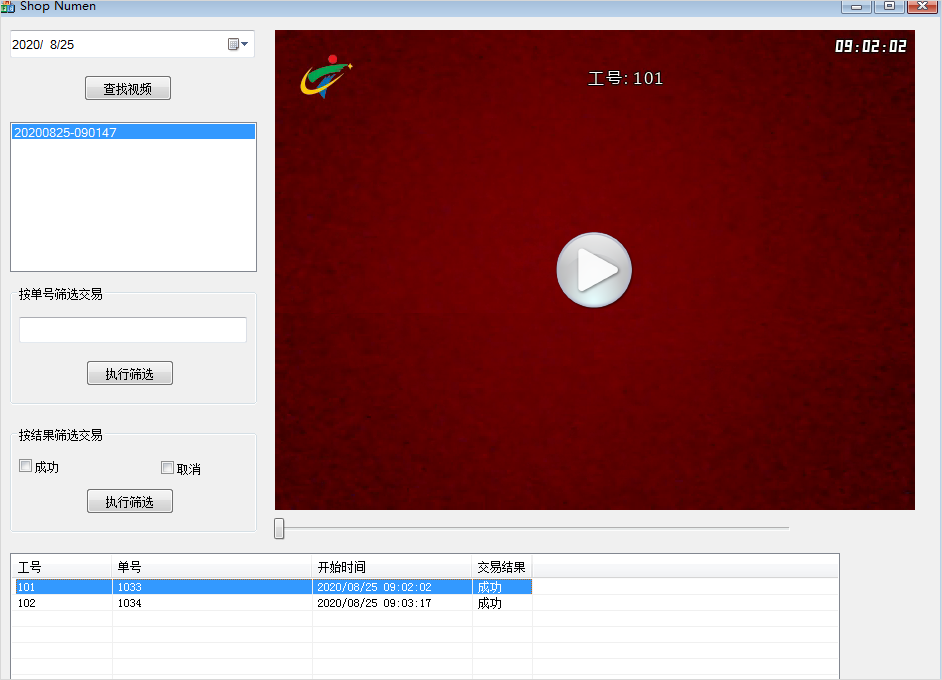The height and width of the screenshot is (680, 942).
Task: Click start time 2020/08/25 09:03:17
Action: (x=392, y=603)
